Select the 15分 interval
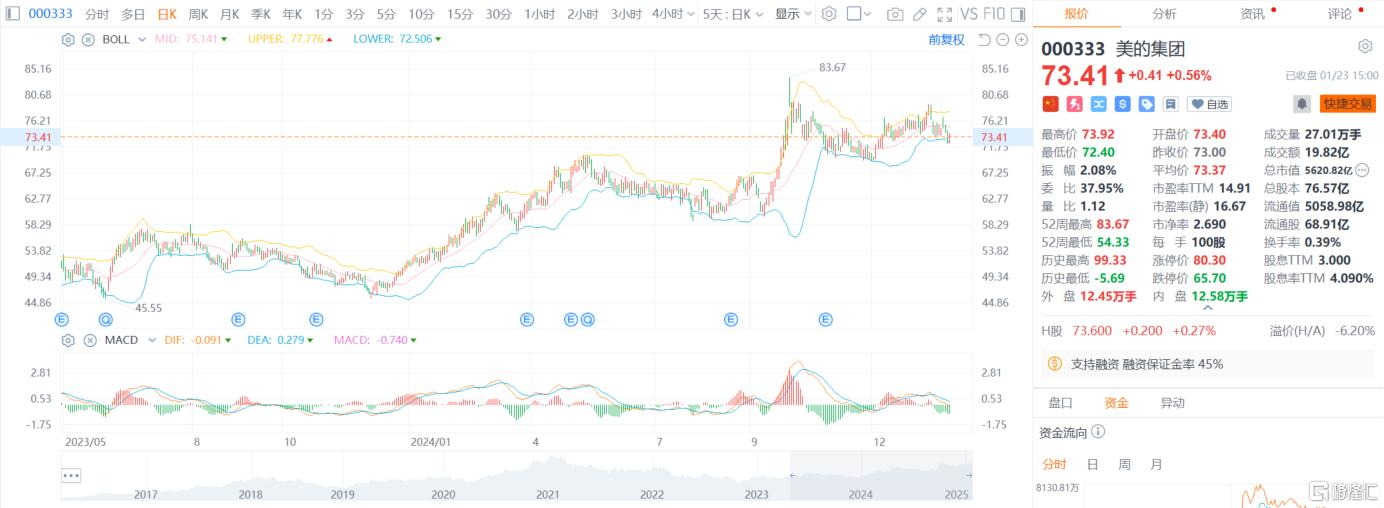Viewport: 1384px width, 508px height. pos(460,14)
